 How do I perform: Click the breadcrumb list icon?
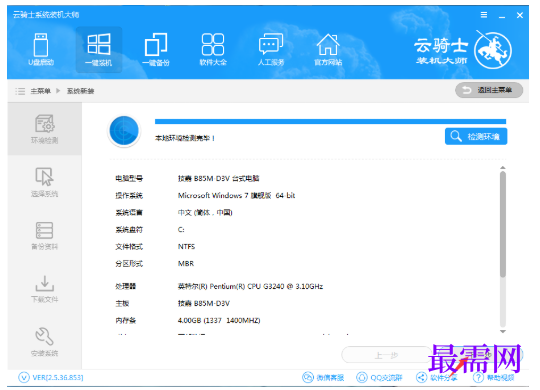pyautogui.click(x=20, y=91)
